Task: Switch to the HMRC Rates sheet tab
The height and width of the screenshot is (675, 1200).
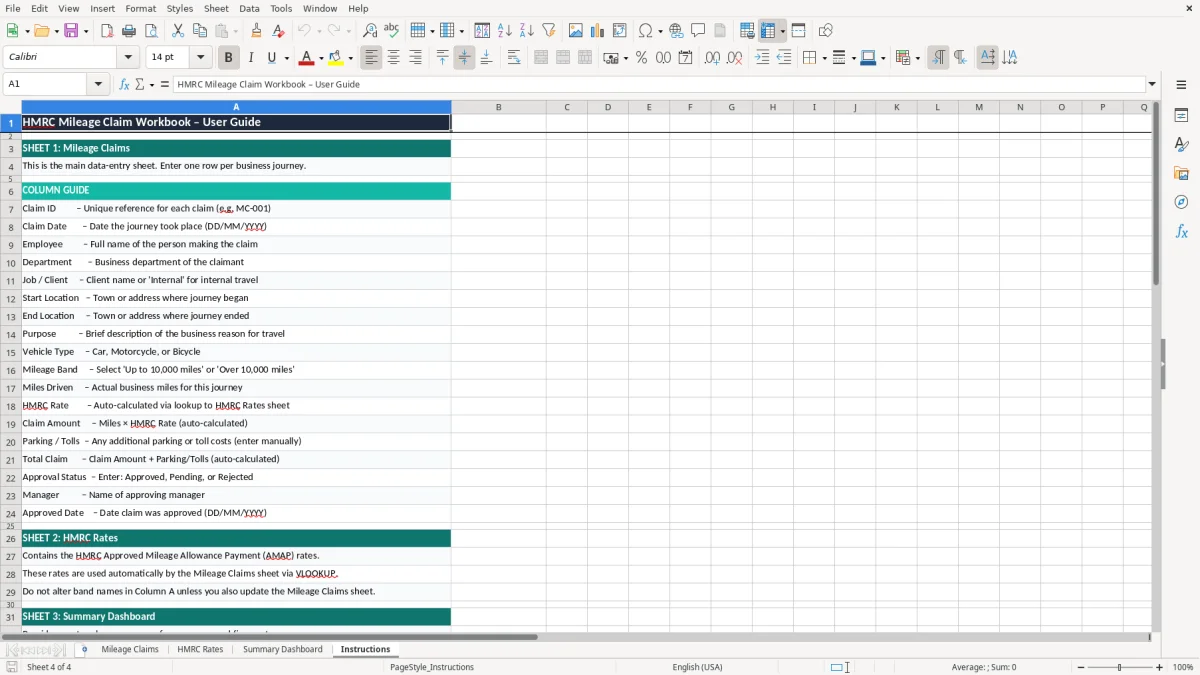Action: pyautogui.click(x=200, y=649)
